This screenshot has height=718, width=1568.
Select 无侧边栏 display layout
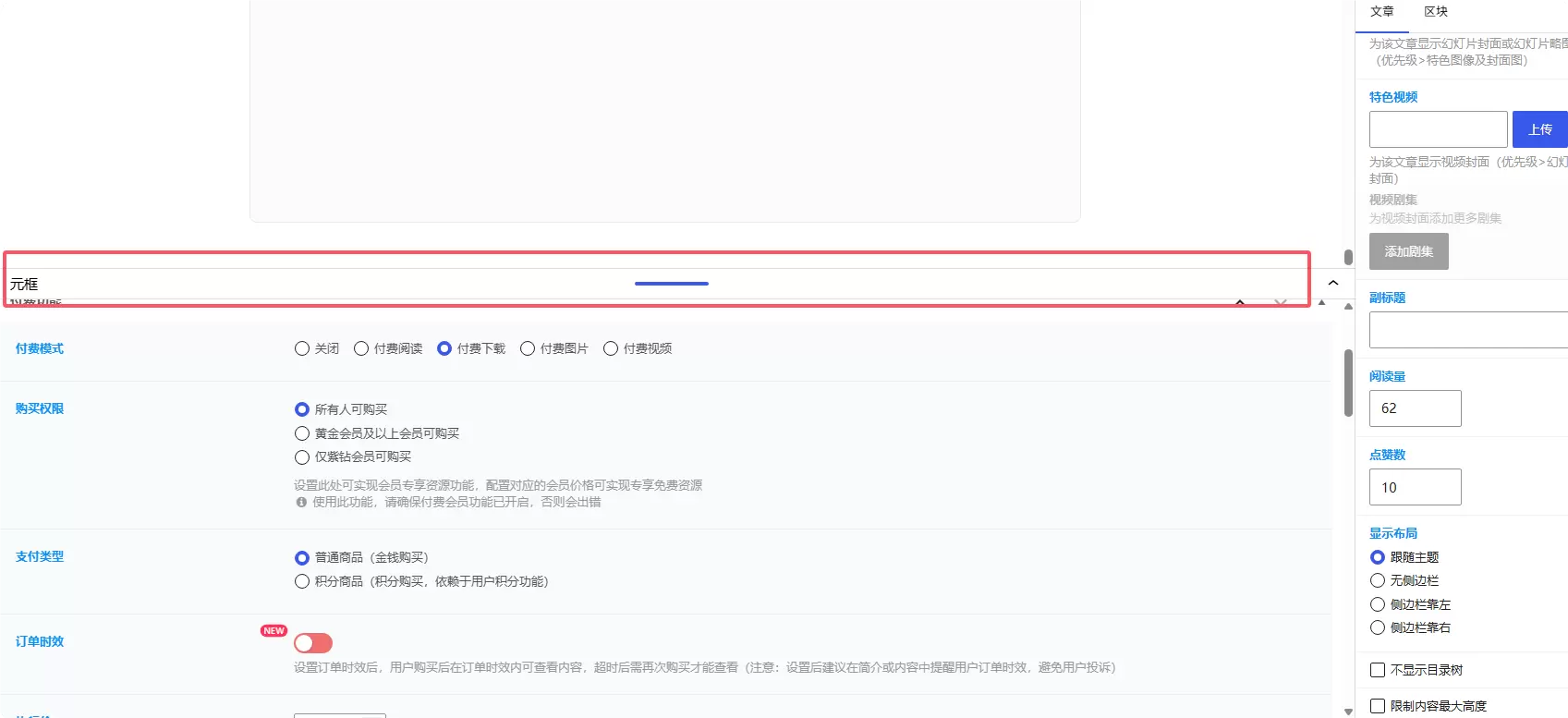[x=1378, y=580]
